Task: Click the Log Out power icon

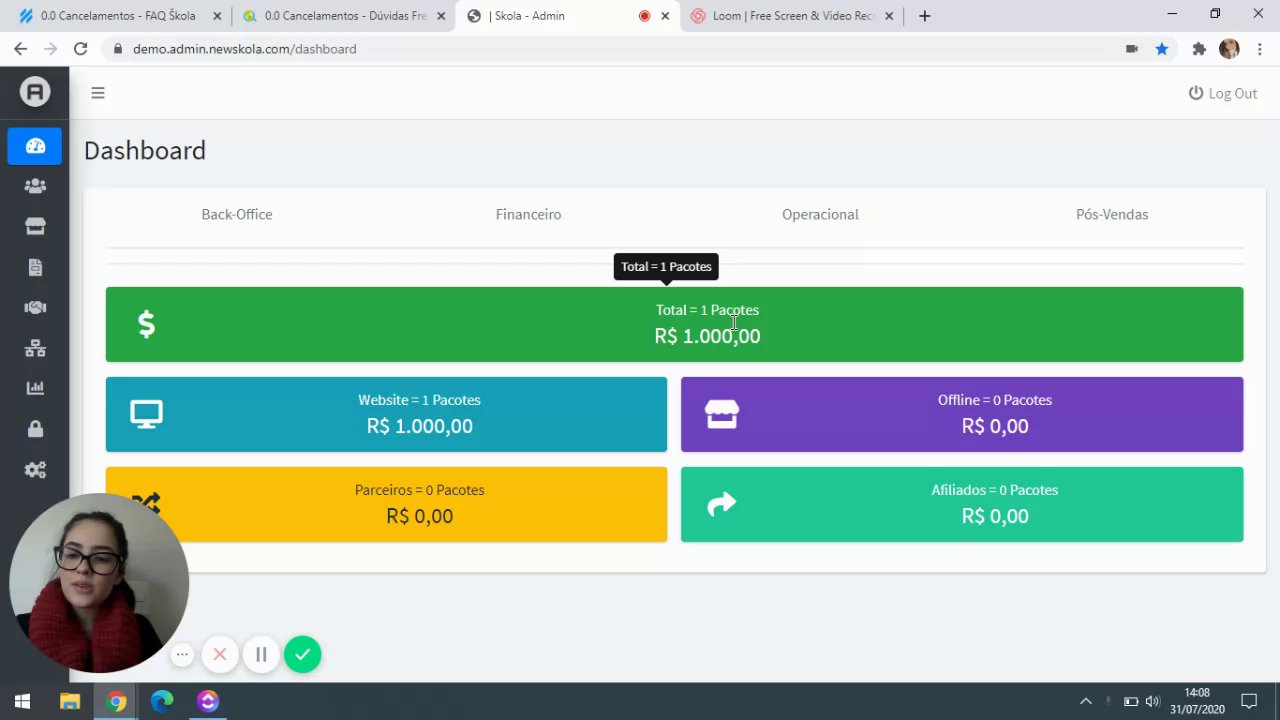Action: tap(1195, 93)
